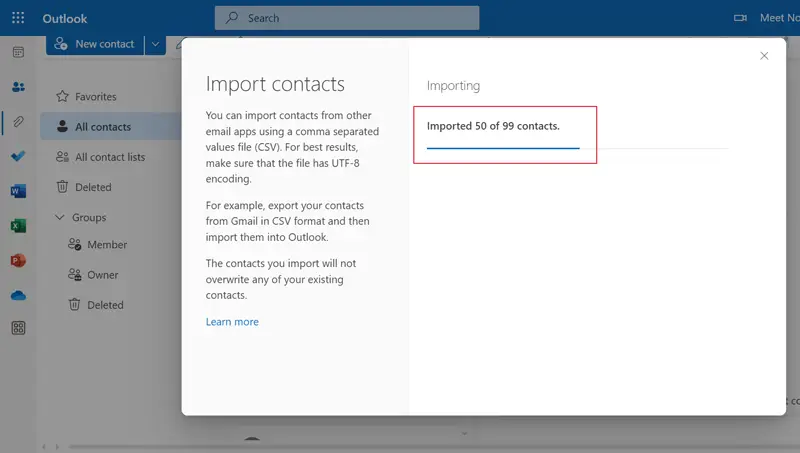Click the 'Importing' heading text

(453, 86)
